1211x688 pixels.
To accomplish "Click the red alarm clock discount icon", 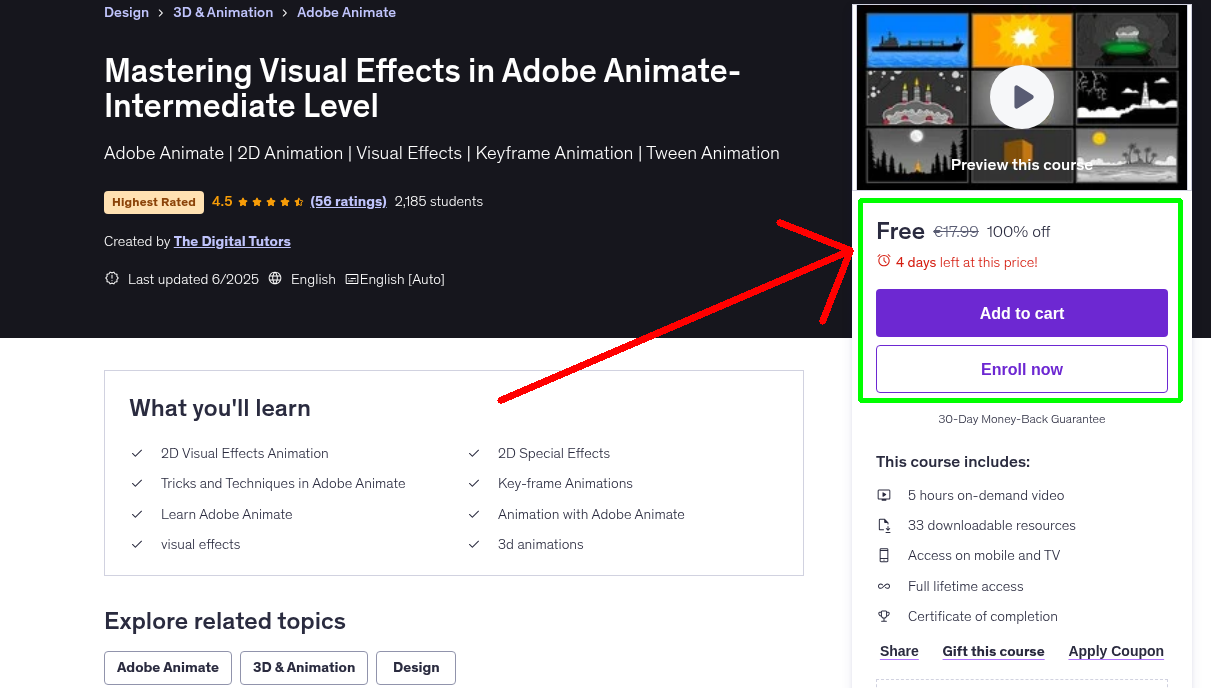I will (x=884, y=260).
